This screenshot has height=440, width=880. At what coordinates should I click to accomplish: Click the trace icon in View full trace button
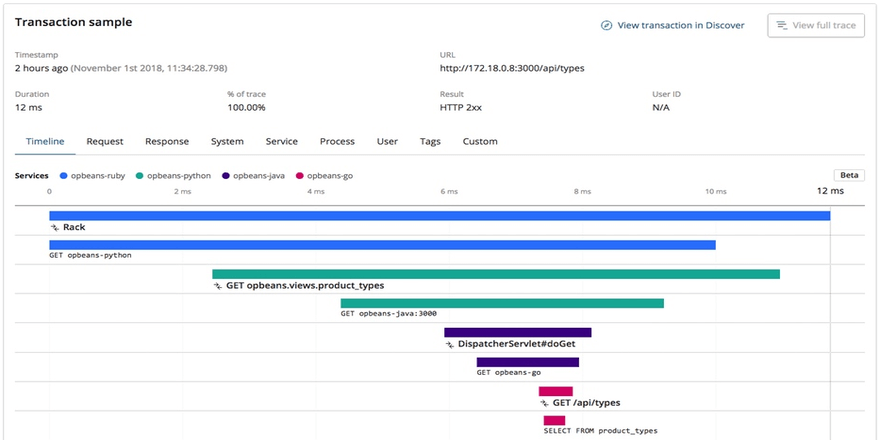click(781, 26)
